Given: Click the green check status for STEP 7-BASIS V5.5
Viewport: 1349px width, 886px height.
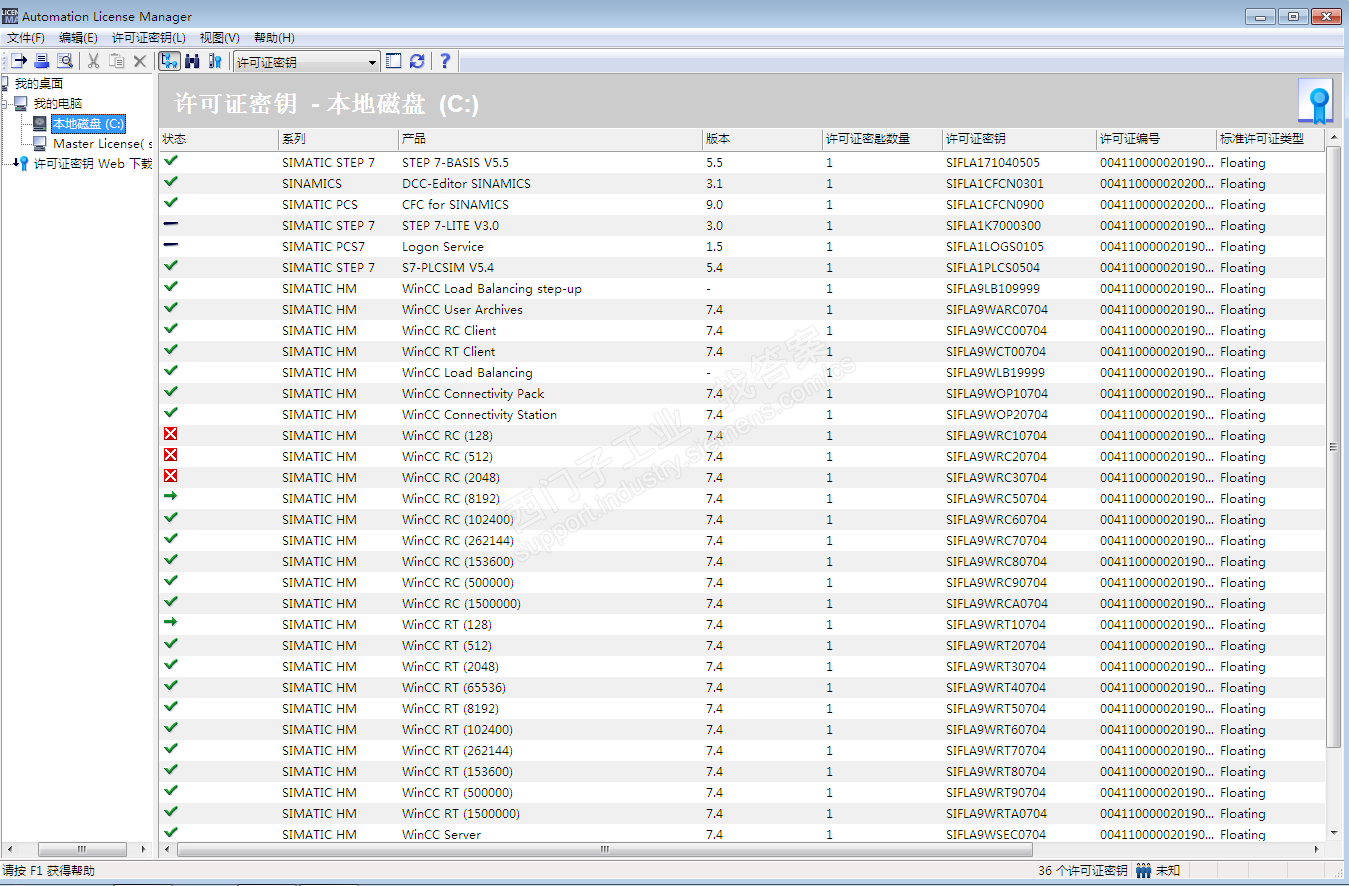Looking at the screenshot, I should tap(171, 160).
